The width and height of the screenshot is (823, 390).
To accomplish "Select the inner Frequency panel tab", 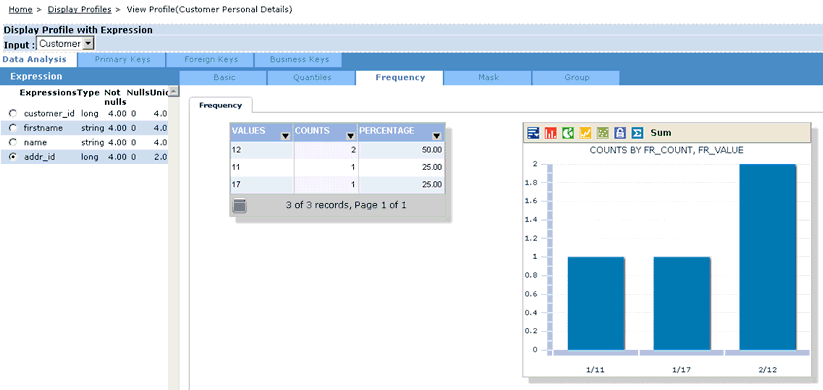I will (220, 106).
